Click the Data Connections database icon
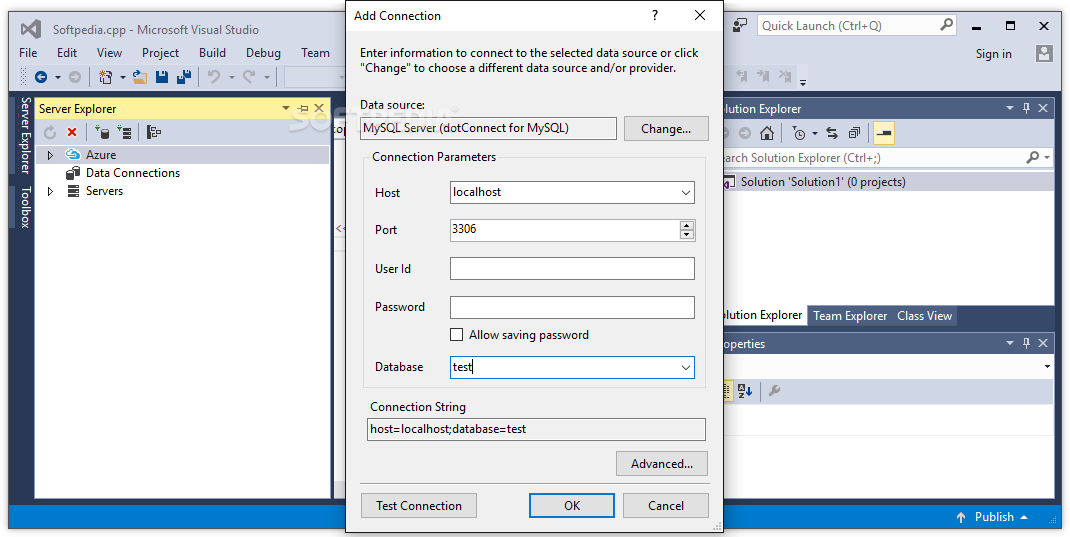This screenshot has width=1070, height=537. 73,173
